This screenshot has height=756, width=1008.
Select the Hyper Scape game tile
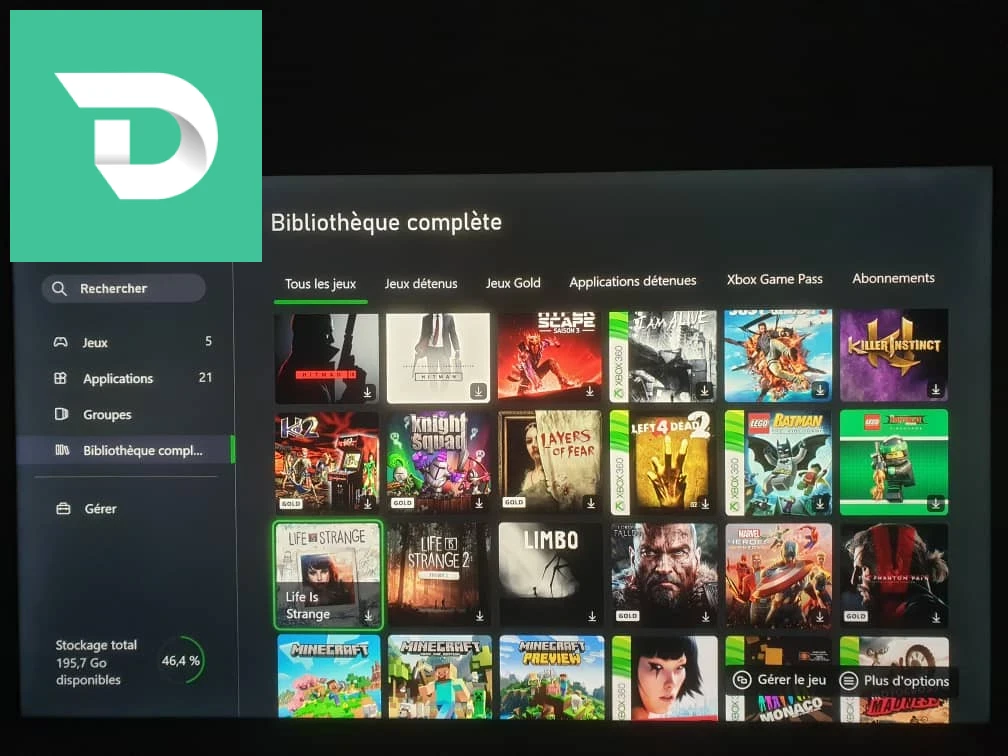pos(550,357)
